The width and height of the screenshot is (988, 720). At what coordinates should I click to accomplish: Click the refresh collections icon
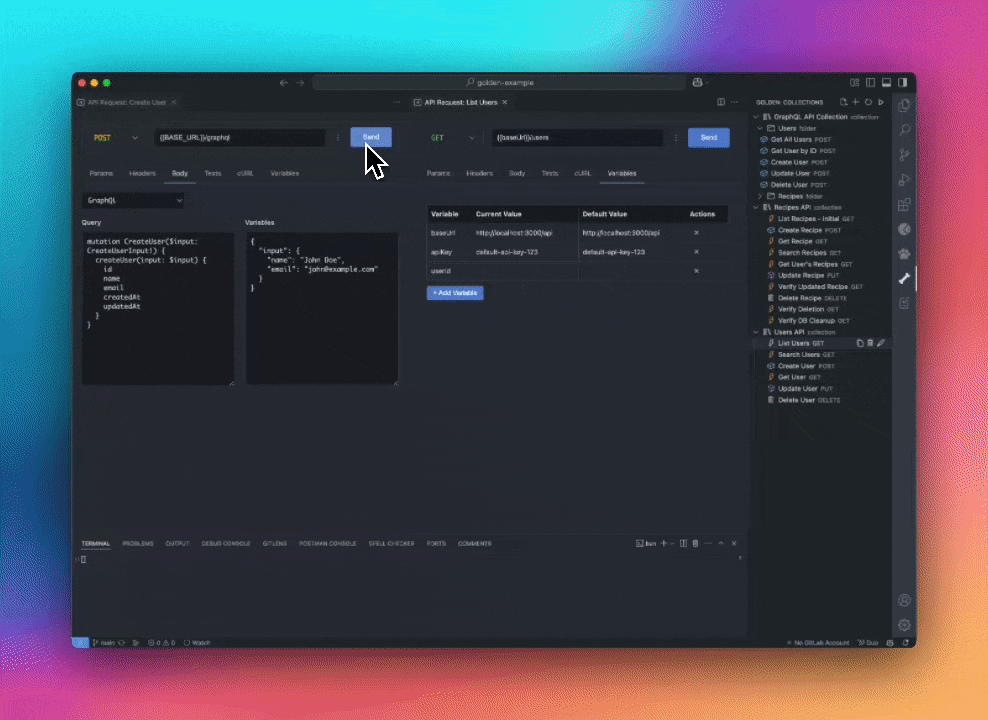coord(868,102)
